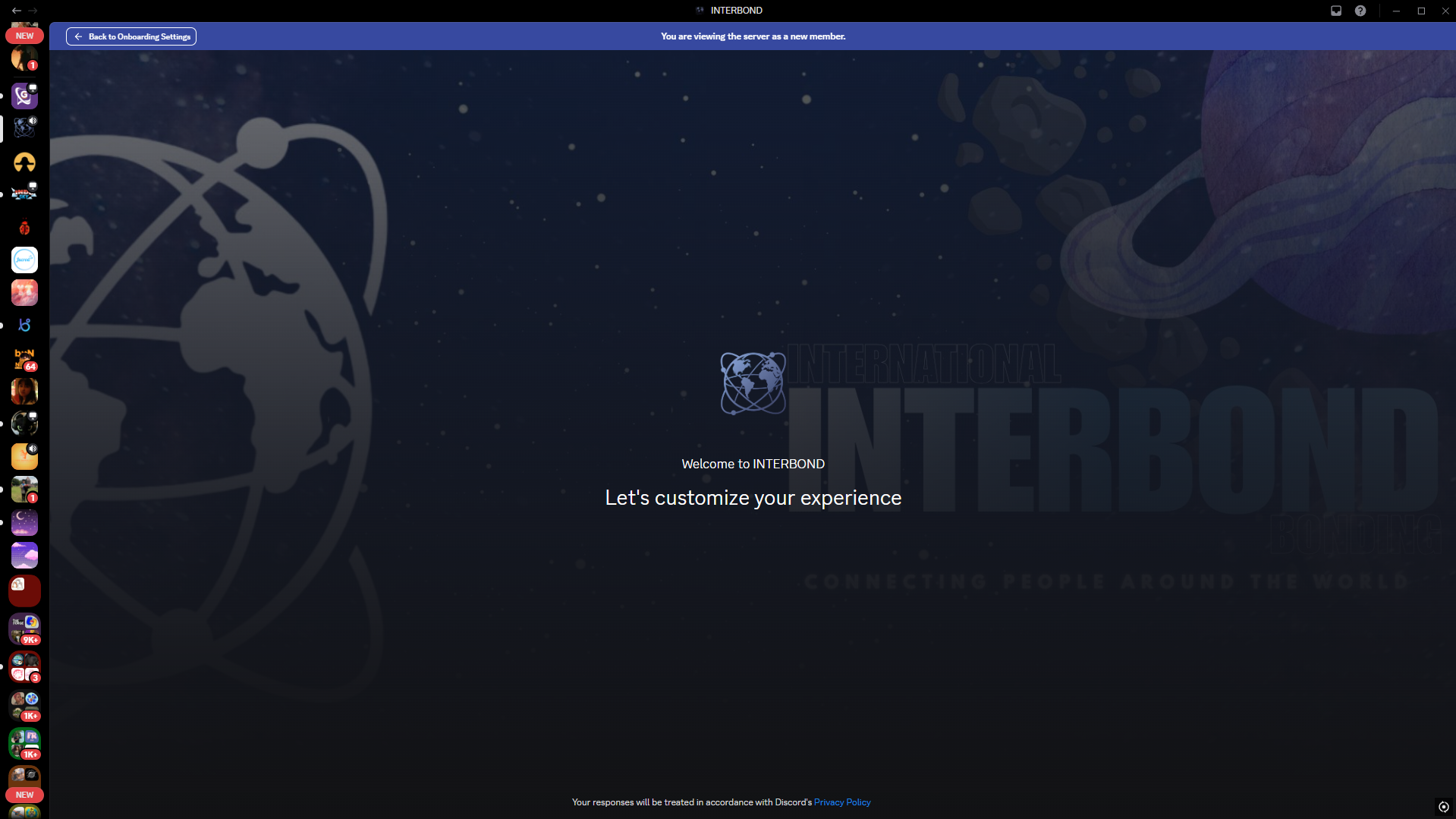Open the black cat server icon
The height and width of the screenshot is (819, 1456).
[x=24, y=424]
